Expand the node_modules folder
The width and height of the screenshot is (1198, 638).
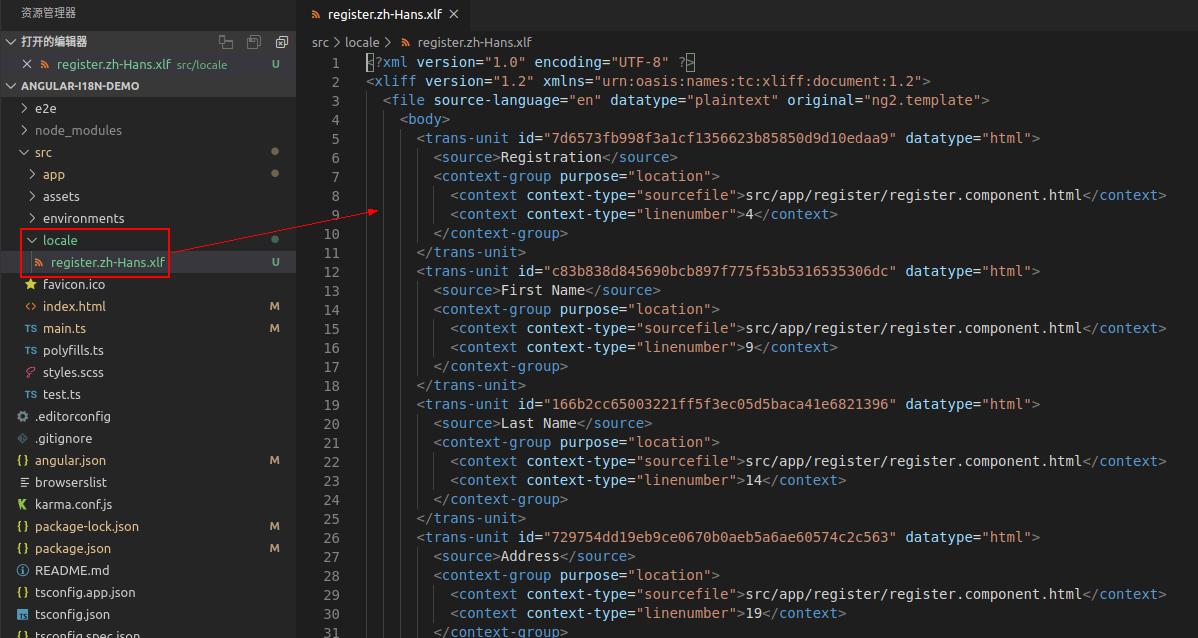click(x=78, y=130)
